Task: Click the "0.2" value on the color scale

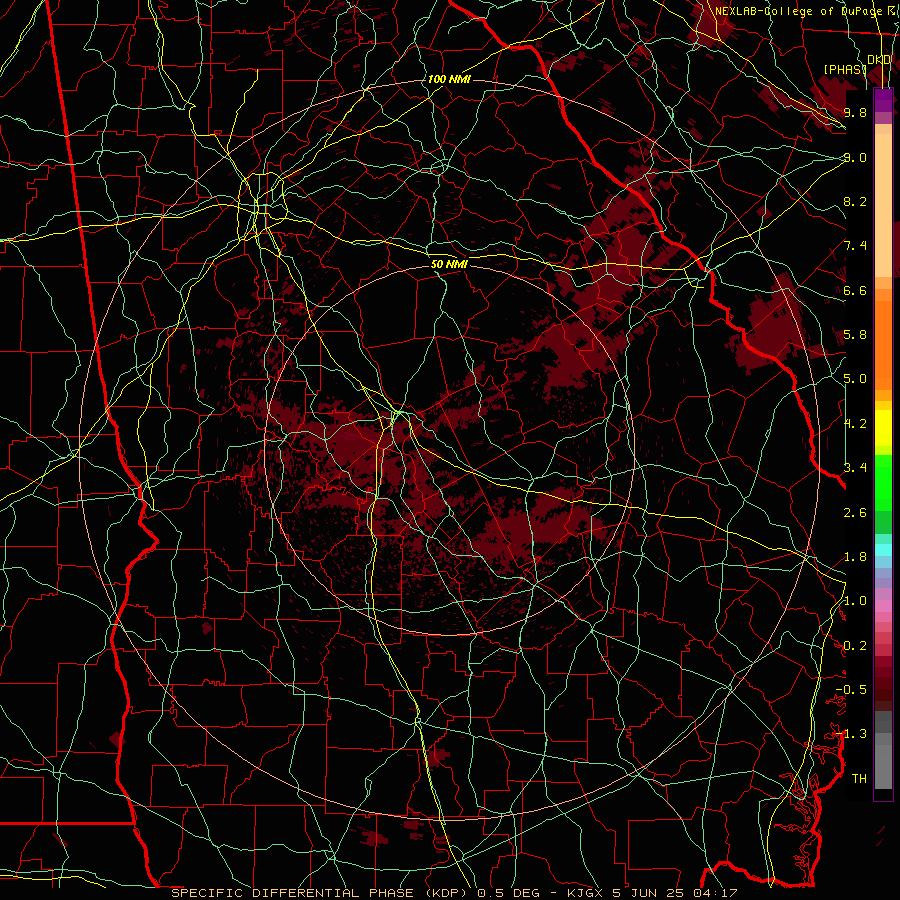Action: pos(855,646)
